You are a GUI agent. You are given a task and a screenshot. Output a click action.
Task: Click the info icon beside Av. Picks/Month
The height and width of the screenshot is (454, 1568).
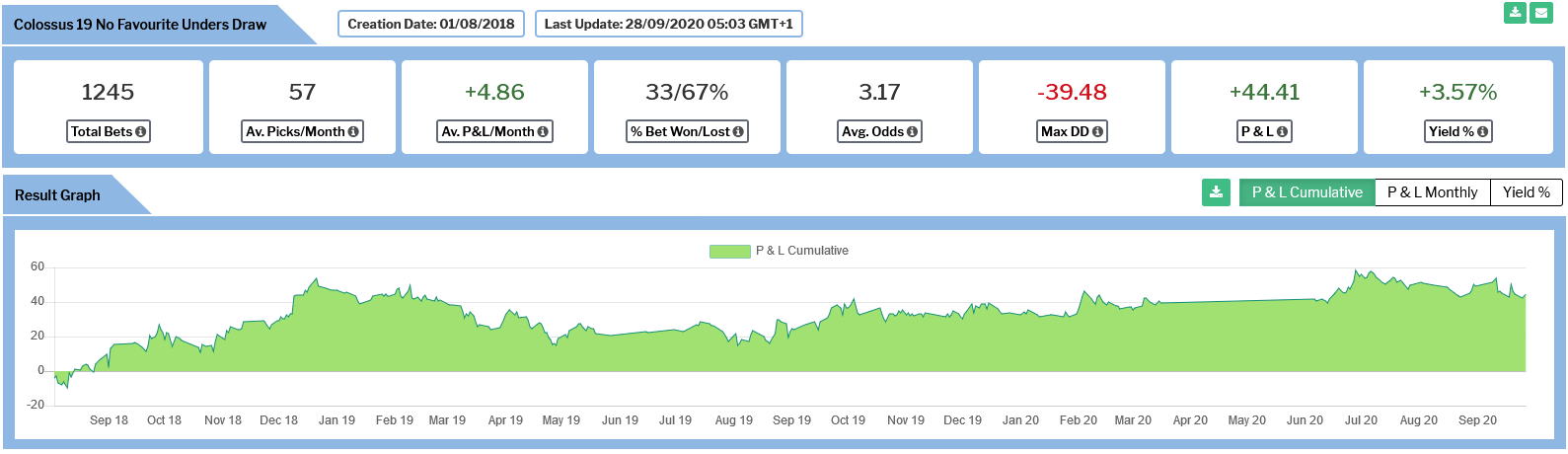(353, 131)
